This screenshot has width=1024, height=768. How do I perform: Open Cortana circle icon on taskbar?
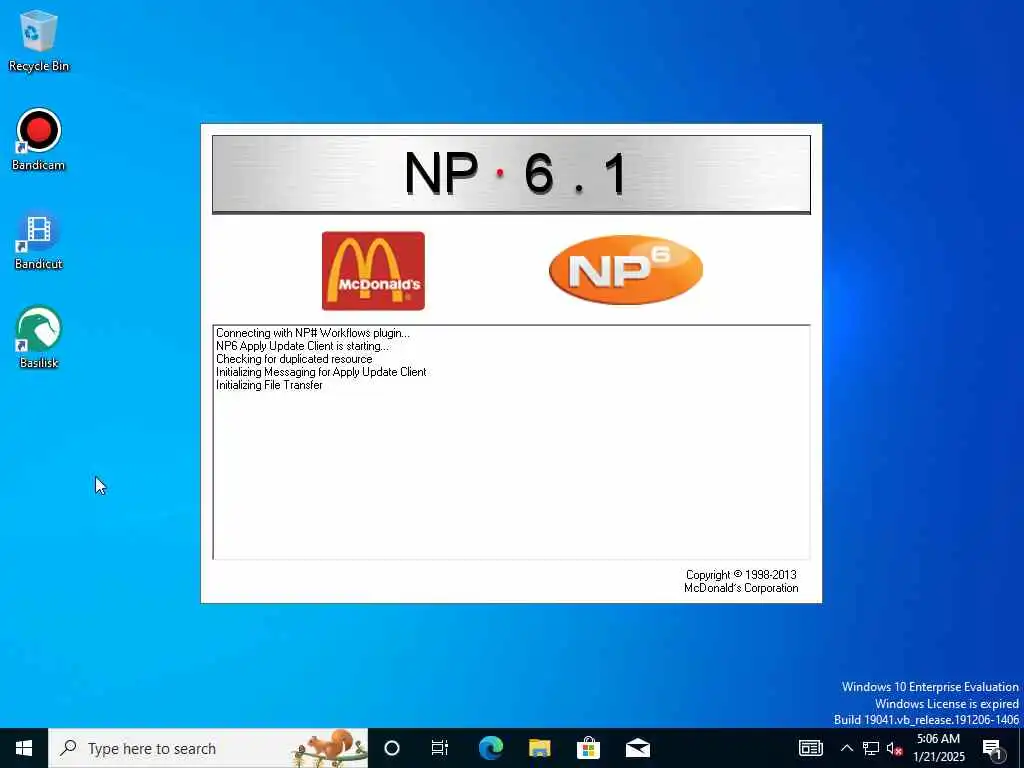point(392,748)
